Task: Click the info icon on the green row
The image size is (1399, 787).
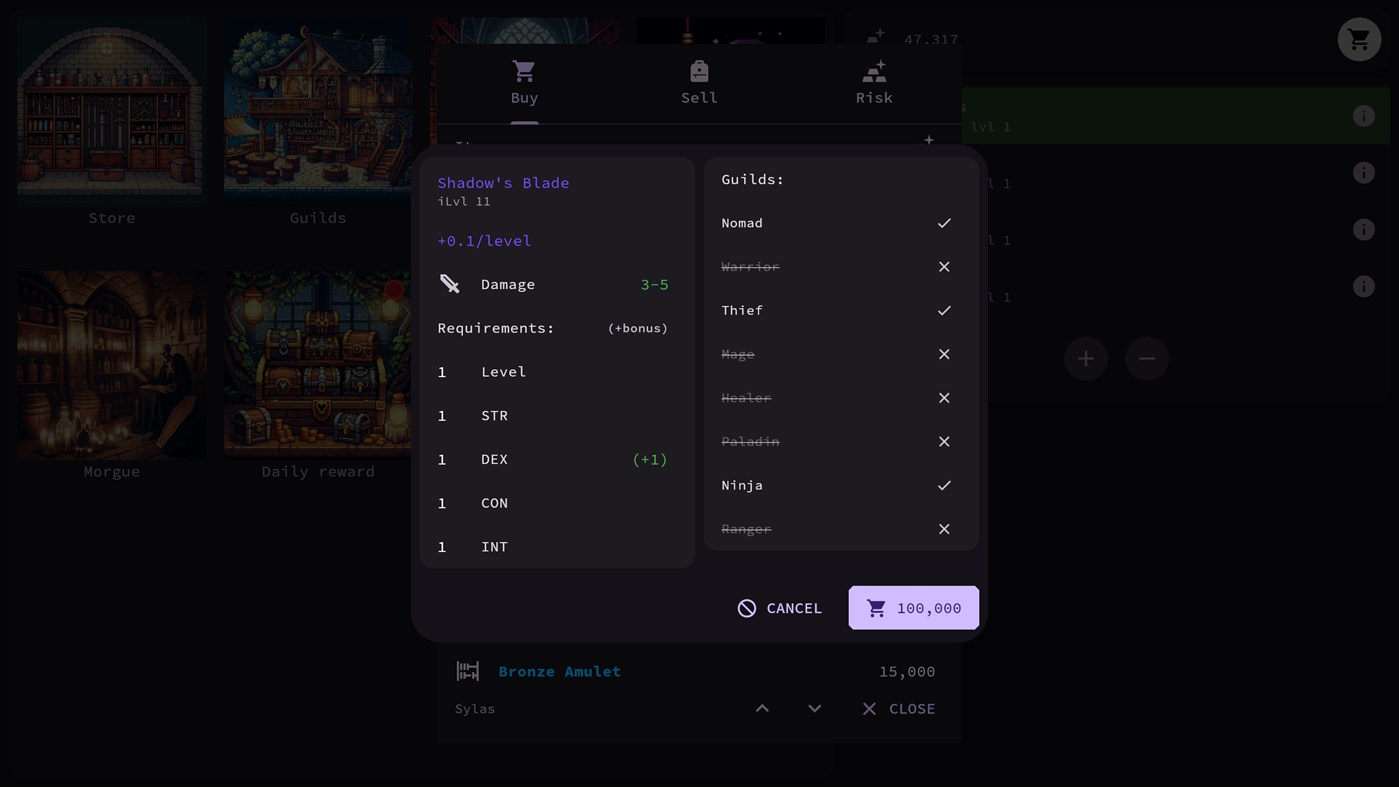Action: tap(1363, 116)
